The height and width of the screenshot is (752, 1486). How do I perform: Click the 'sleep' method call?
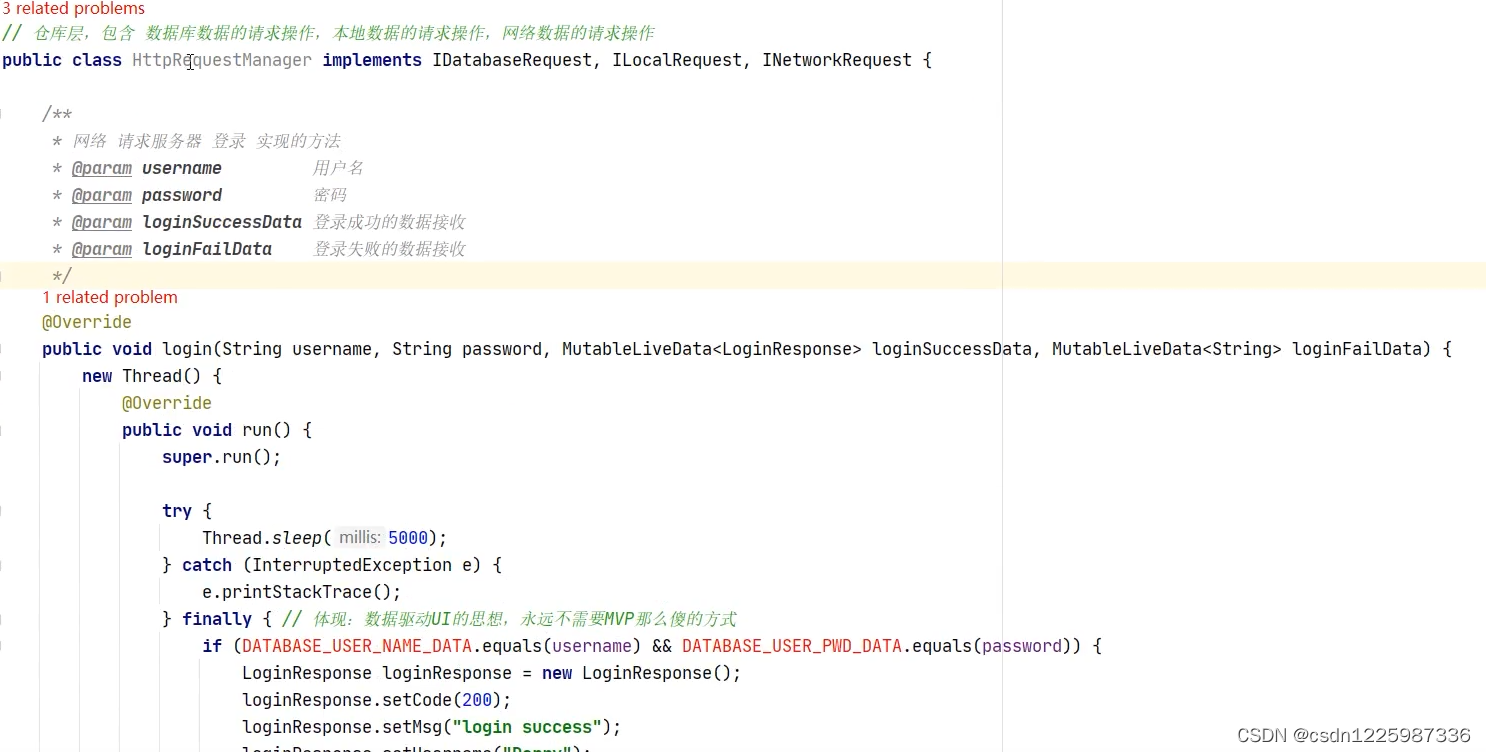(x=297, y=538)
